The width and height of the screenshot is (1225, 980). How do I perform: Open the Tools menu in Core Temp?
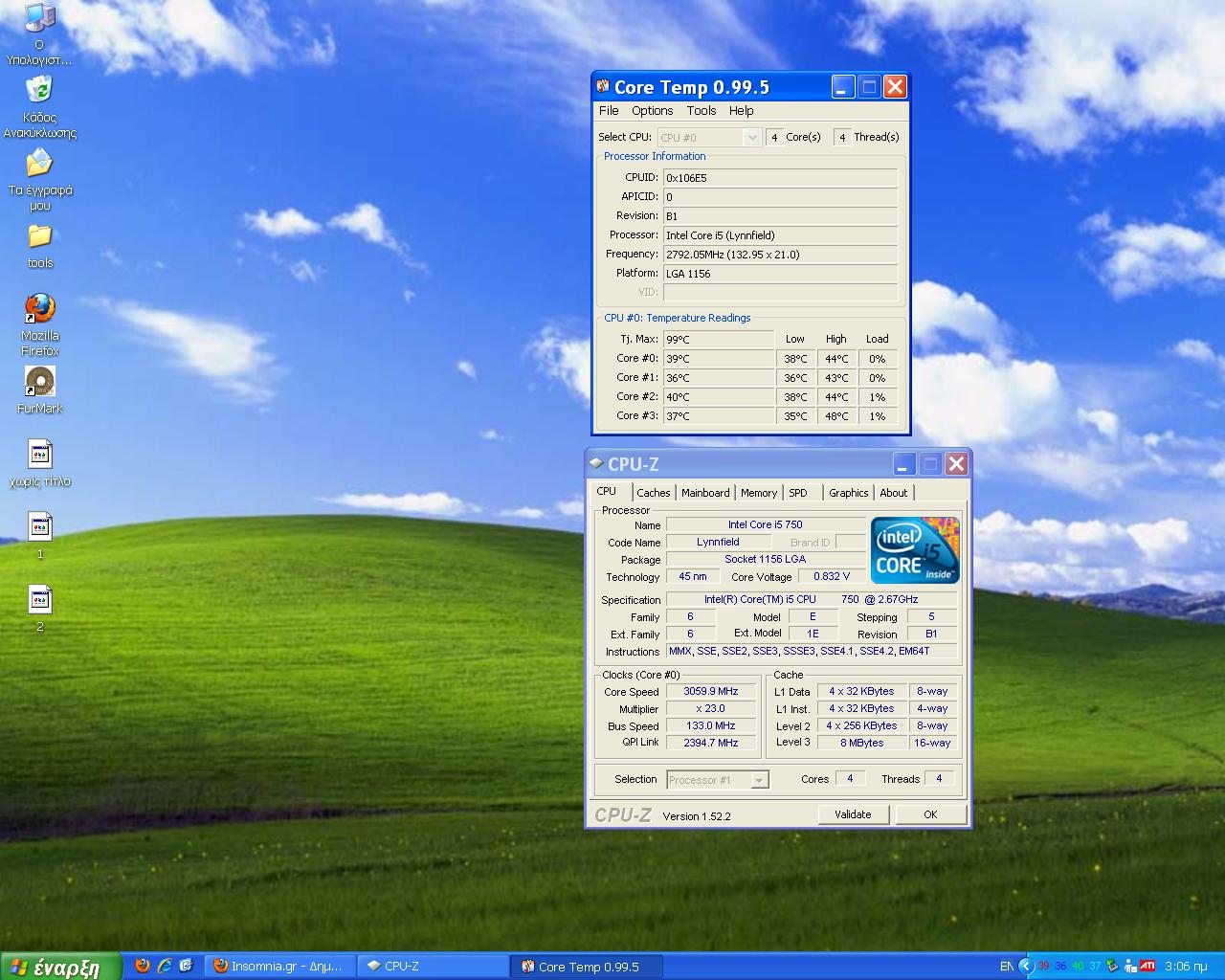coord(702,110)
